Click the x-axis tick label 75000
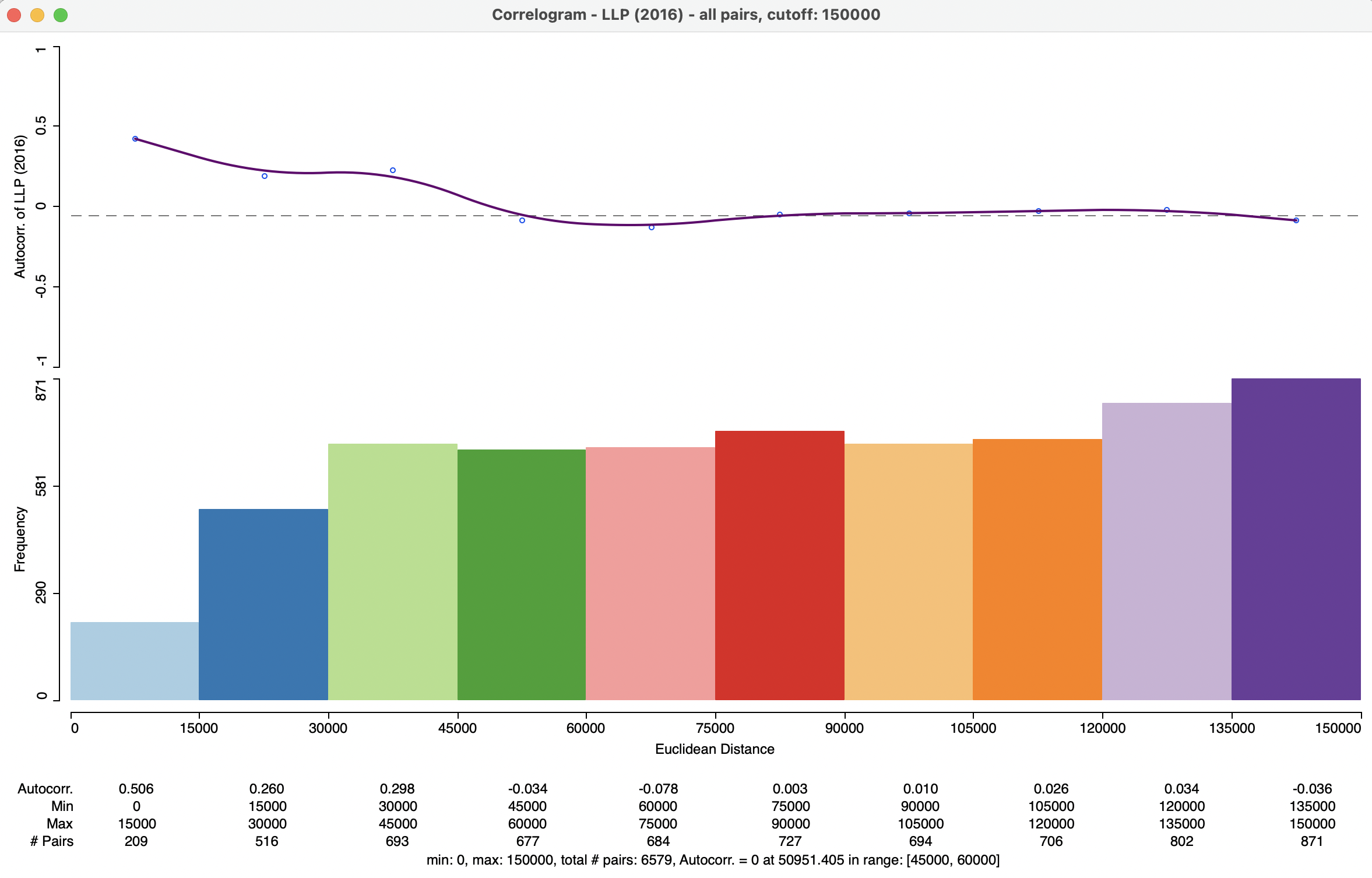The image size is (1372, 878). [x=715, y=728]
